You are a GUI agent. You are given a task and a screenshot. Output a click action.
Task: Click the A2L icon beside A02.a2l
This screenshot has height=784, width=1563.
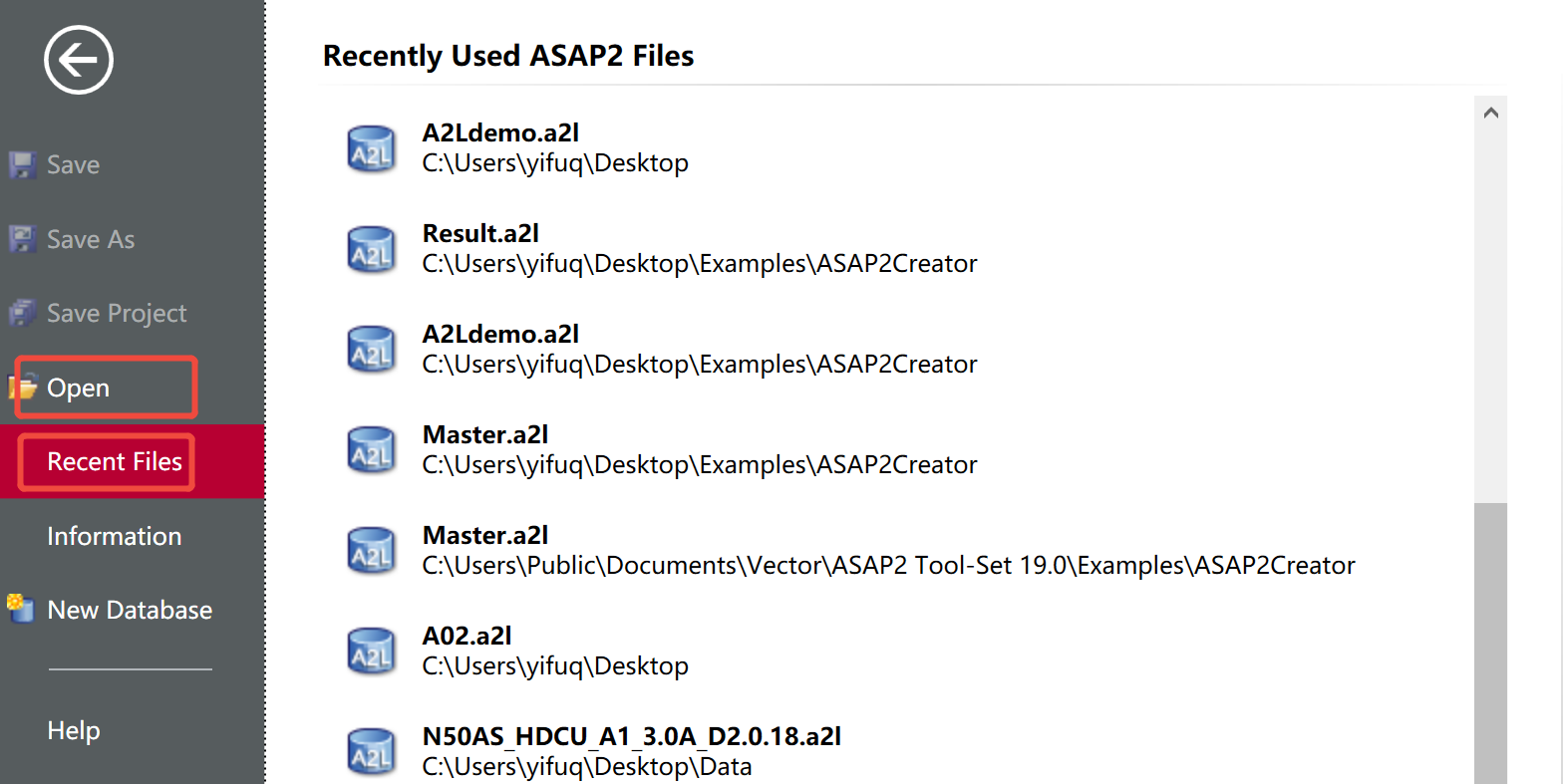coord(371,652)
